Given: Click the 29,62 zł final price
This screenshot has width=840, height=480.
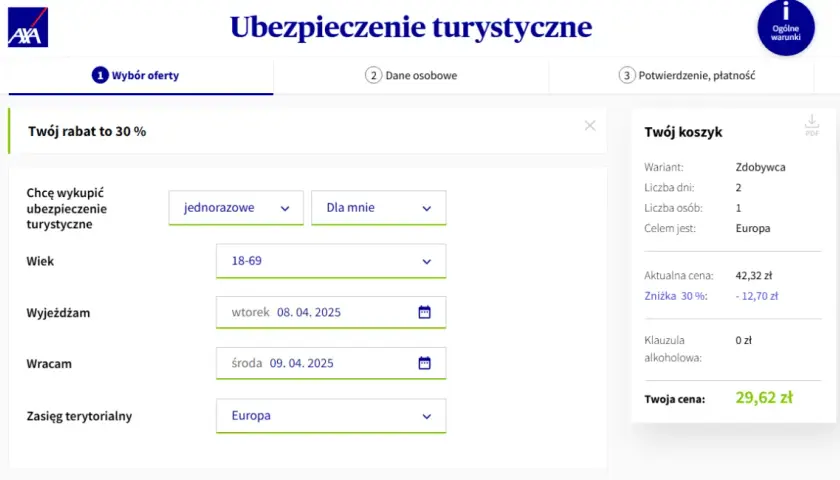Looking at the screenshot, I should [x=764, y=398].
